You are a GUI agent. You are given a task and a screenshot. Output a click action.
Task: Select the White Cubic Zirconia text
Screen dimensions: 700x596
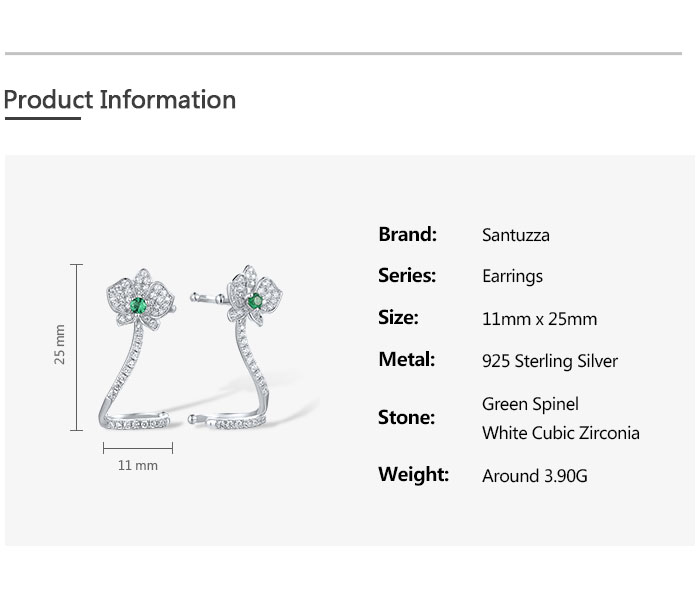click(560, 433)
